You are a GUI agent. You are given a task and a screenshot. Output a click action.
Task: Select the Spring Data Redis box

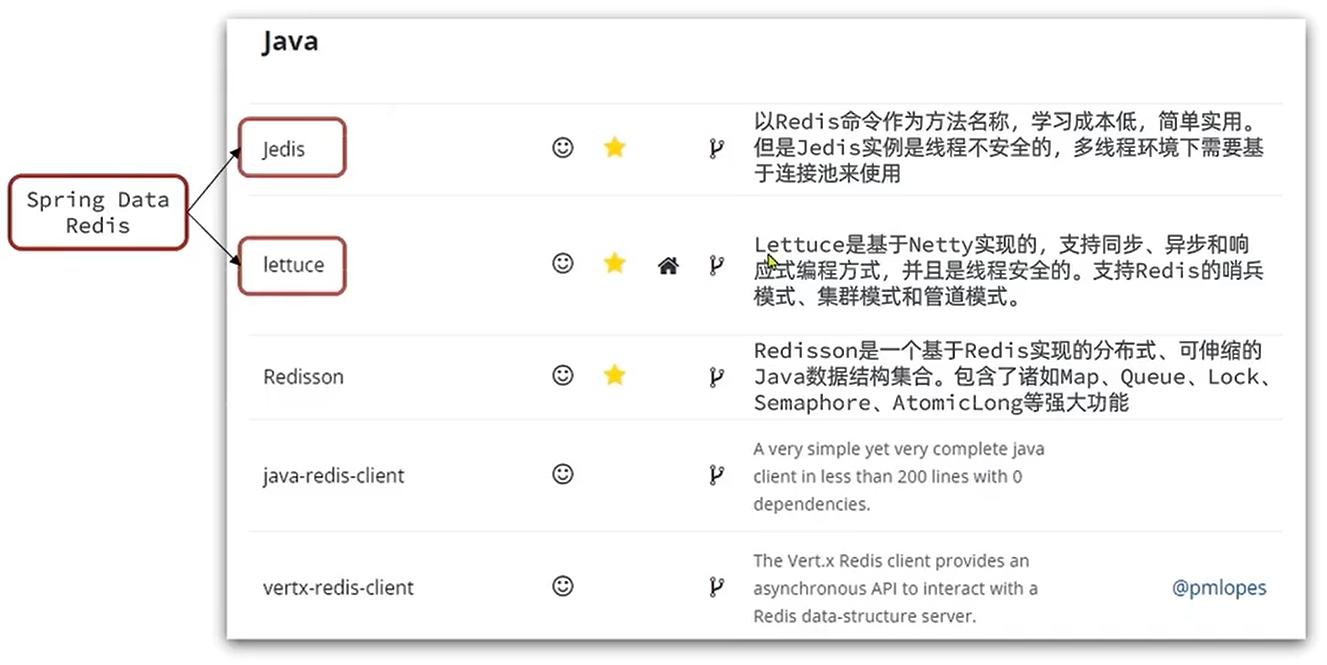click(x=98, y=212)
